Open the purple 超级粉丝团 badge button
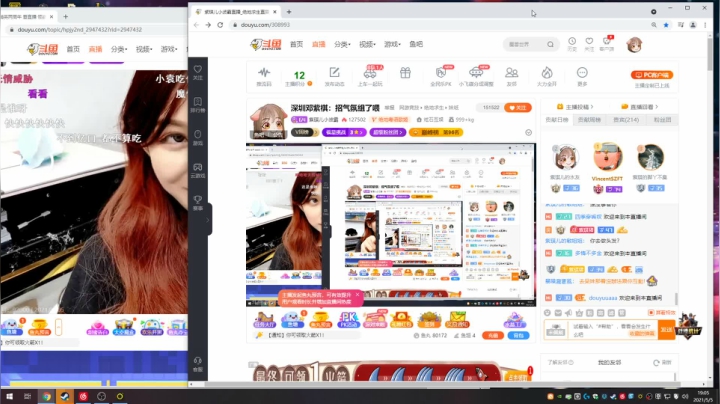The height and width of the screenshot is (404, 720). tap(388, 132)
